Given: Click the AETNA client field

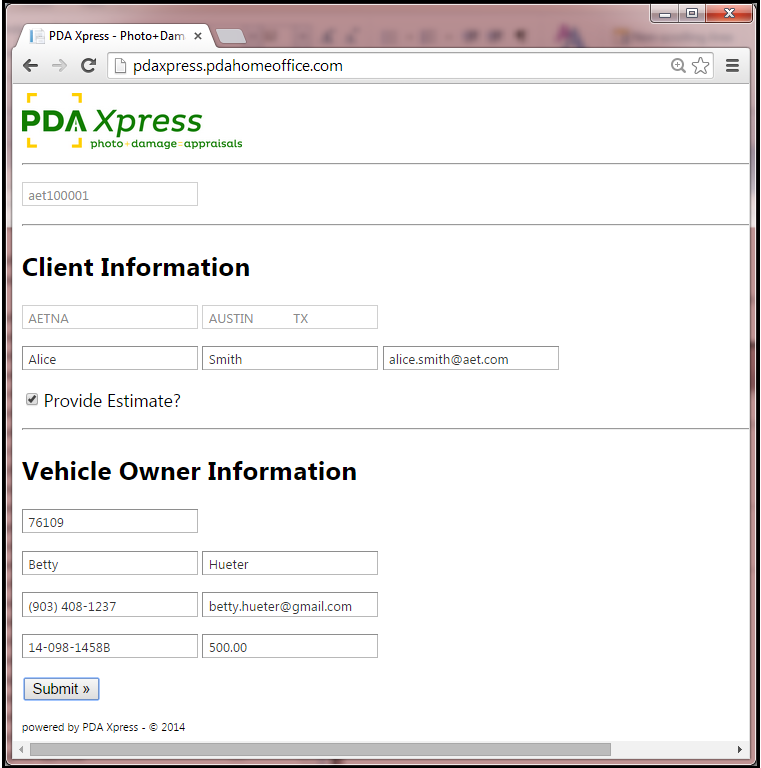Looking at the screenshot, I should point(110,317).
